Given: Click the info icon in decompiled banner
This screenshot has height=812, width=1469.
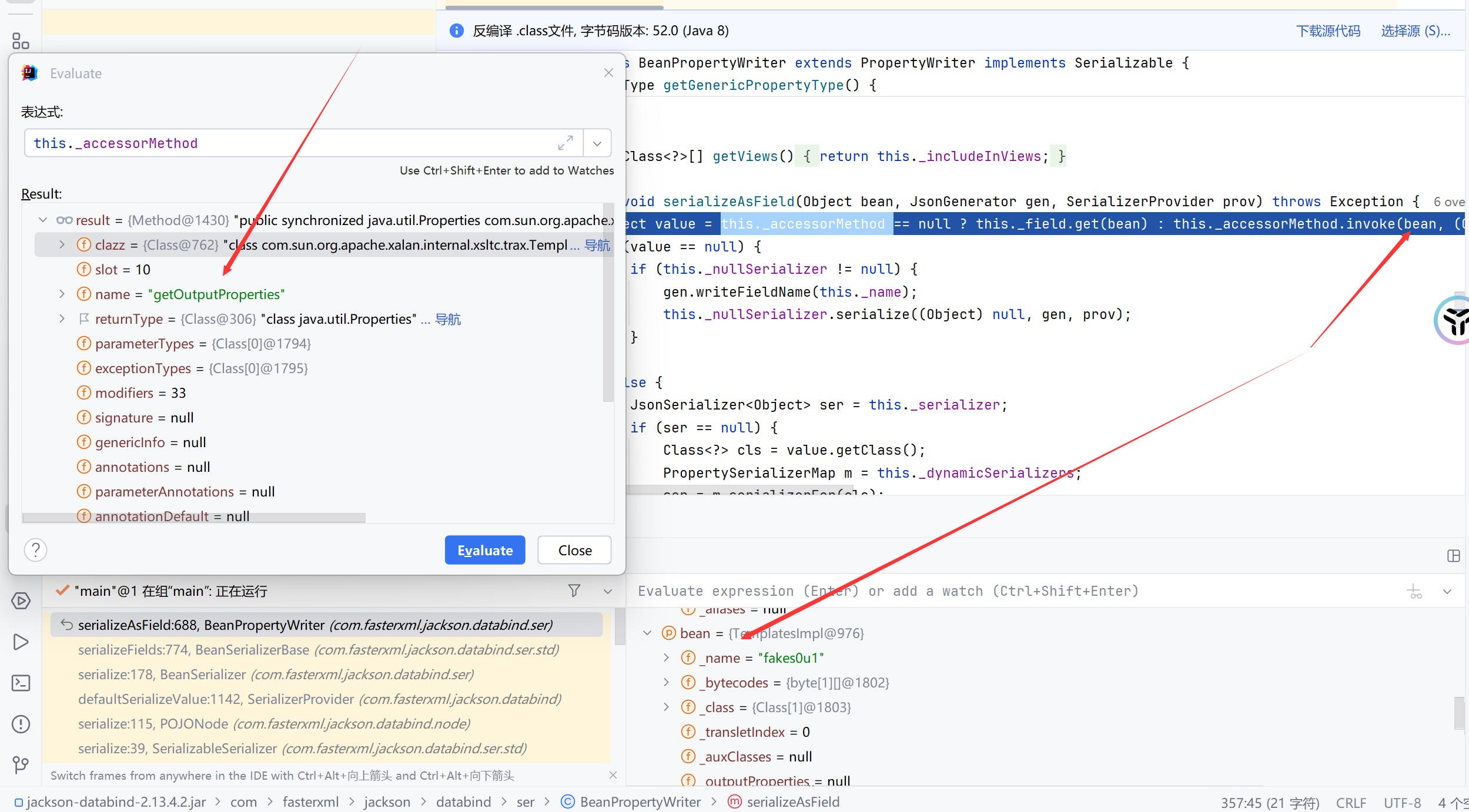Looking at the screenshot, I should 457,31.
